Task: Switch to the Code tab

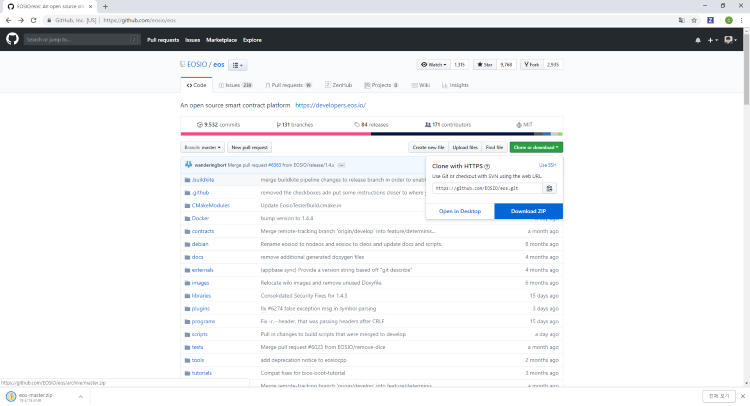Action: pyautogui.click(x=197, y=85)
